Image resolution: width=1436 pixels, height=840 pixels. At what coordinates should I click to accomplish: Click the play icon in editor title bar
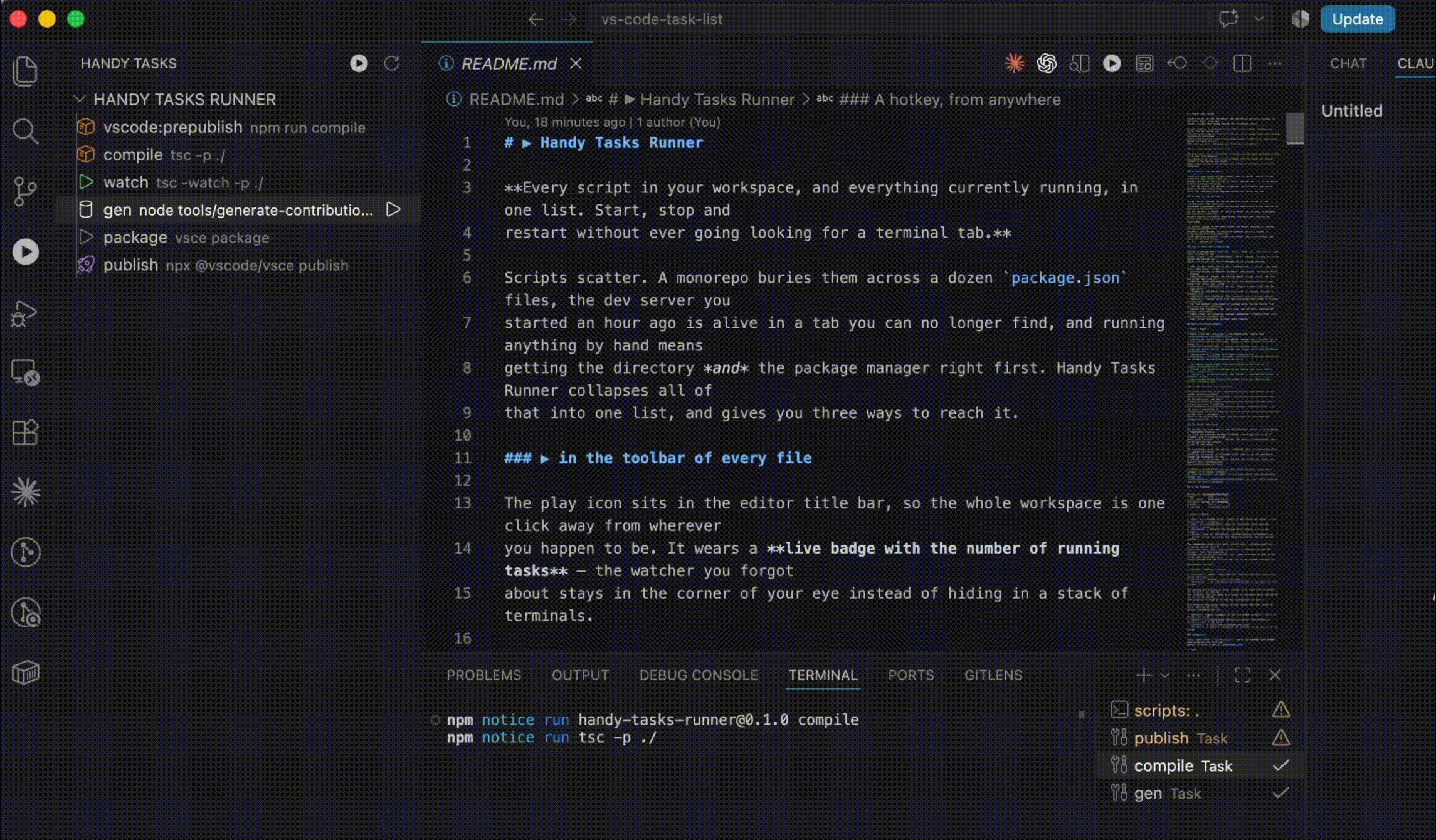[1112, 63]
